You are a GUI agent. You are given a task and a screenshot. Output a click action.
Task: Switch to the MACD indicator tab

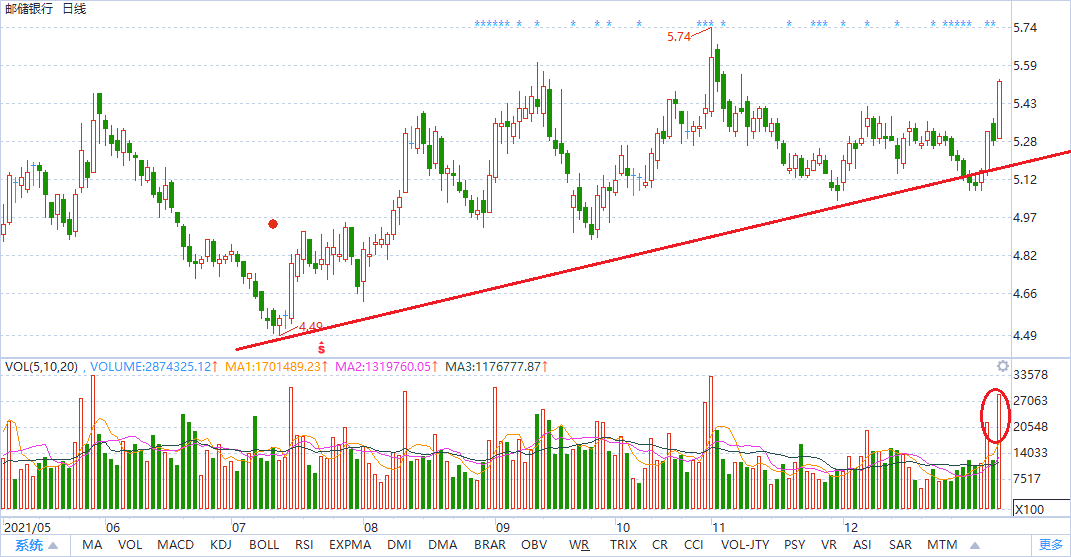[x=175, y=545]
